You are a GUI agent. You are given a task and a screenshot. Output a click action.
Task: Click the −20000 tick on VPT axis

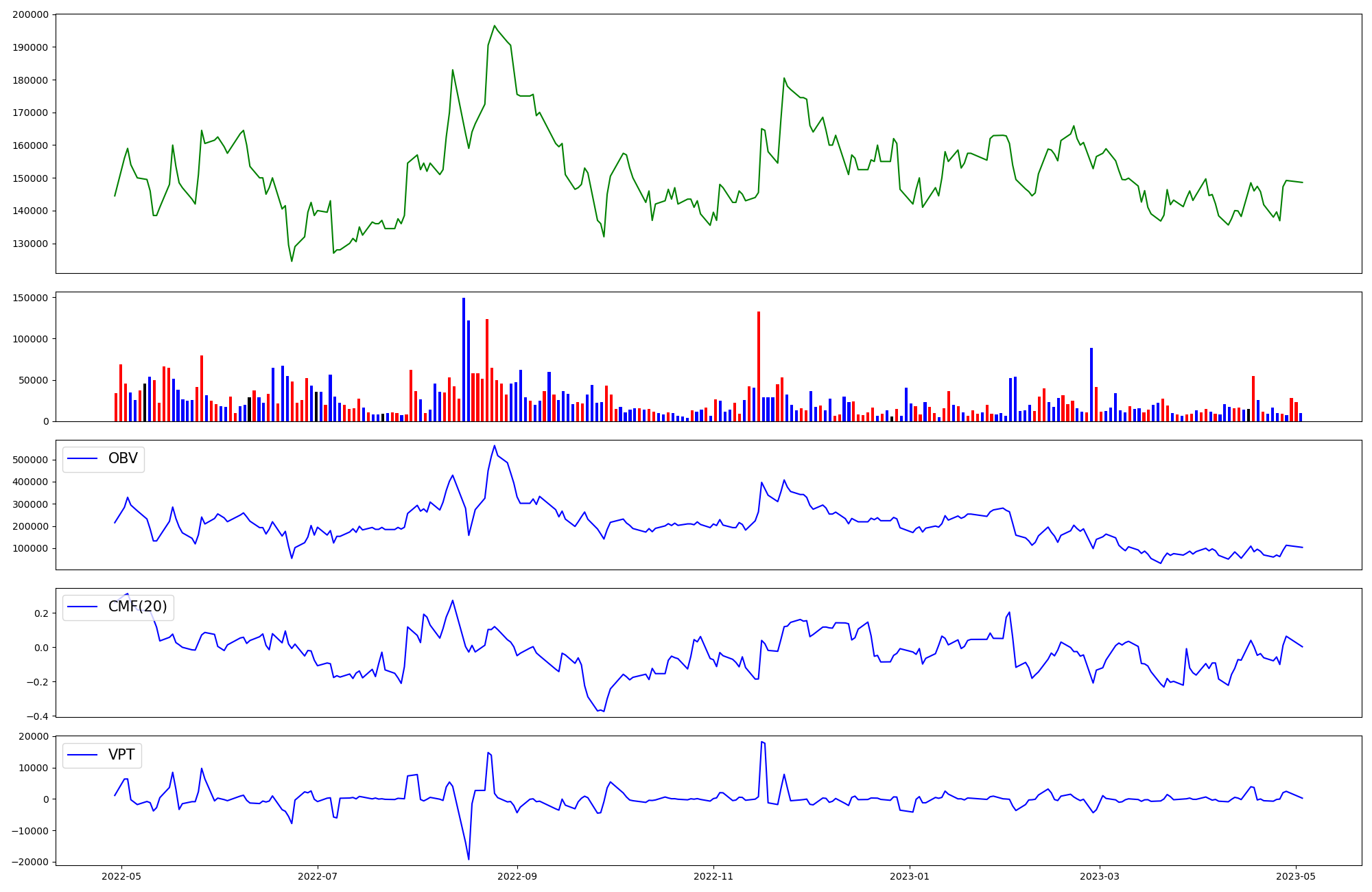point(30,862)
